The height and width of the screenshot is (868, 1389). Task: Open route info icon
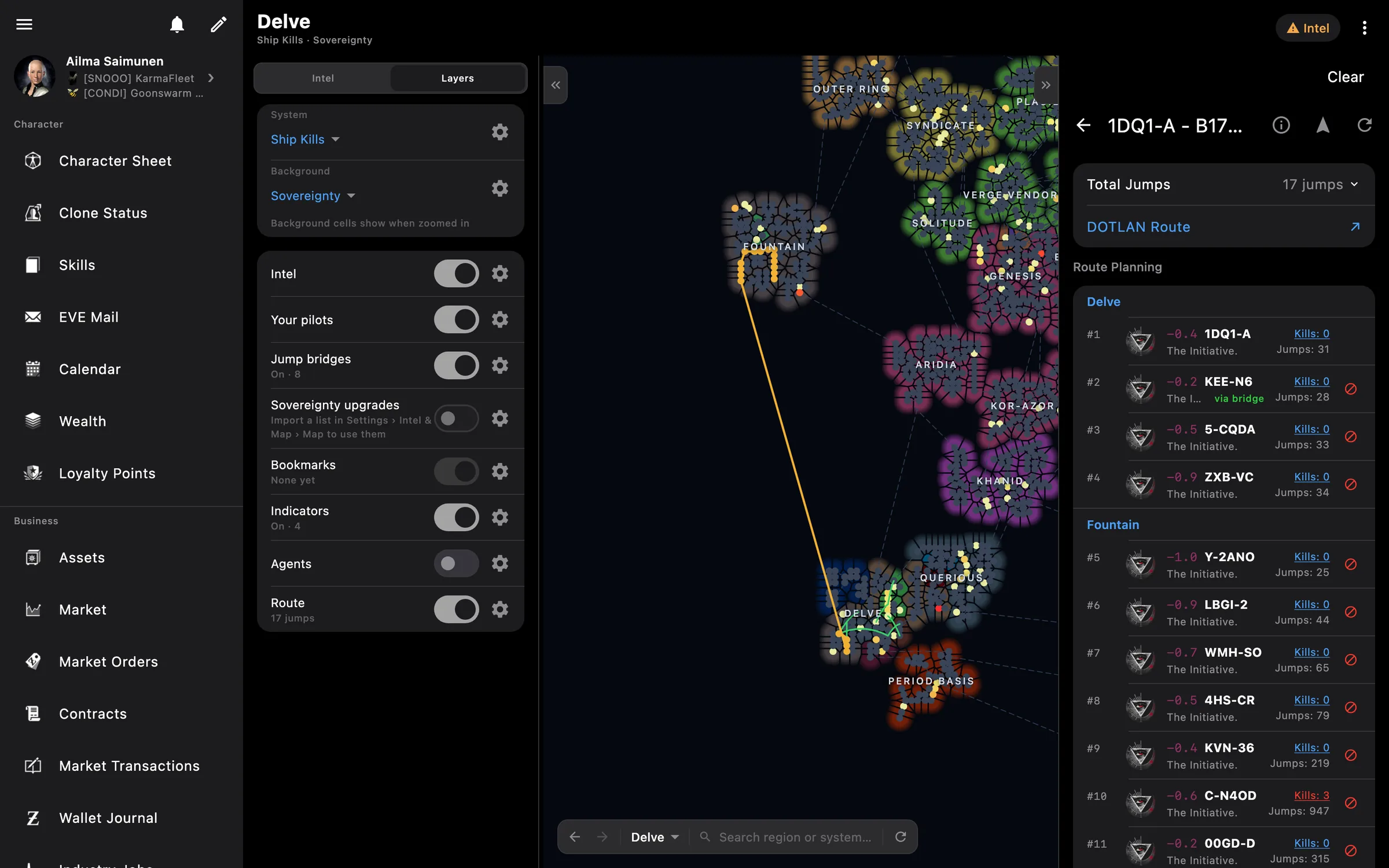[1281, 126]
